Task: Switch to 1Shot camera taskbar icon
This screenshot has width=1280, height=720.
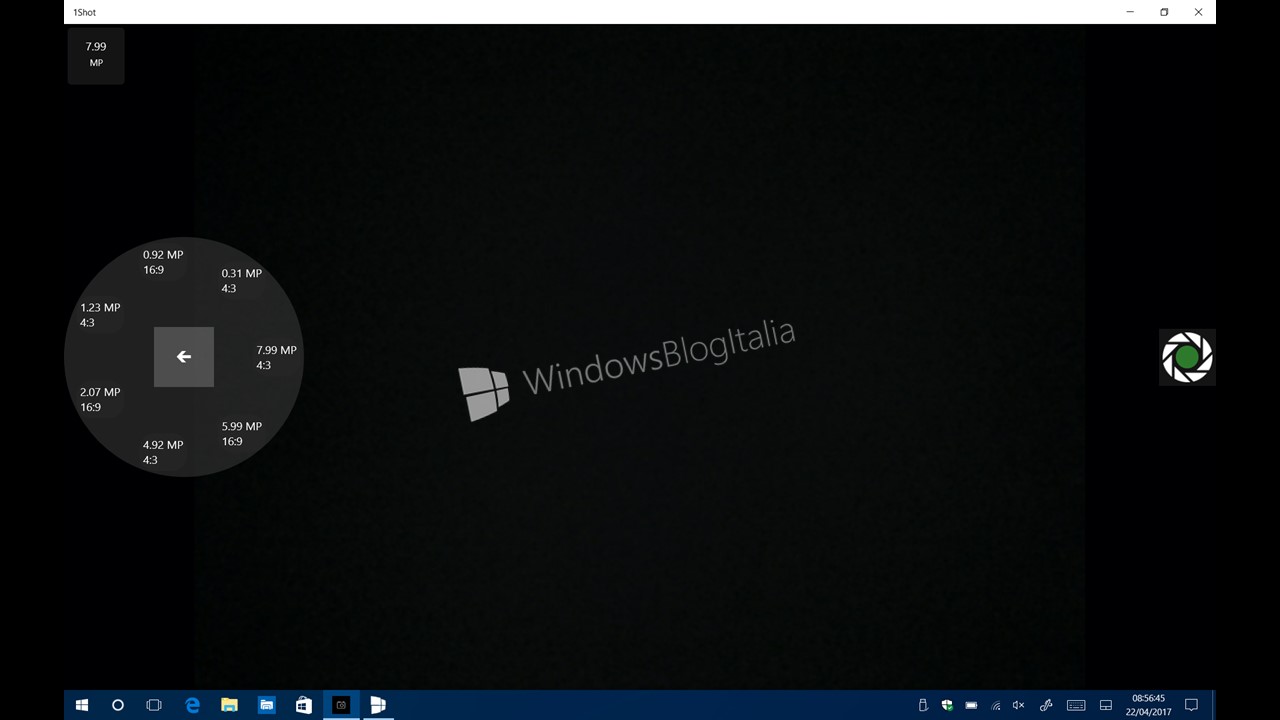Action: click(341, 705)
